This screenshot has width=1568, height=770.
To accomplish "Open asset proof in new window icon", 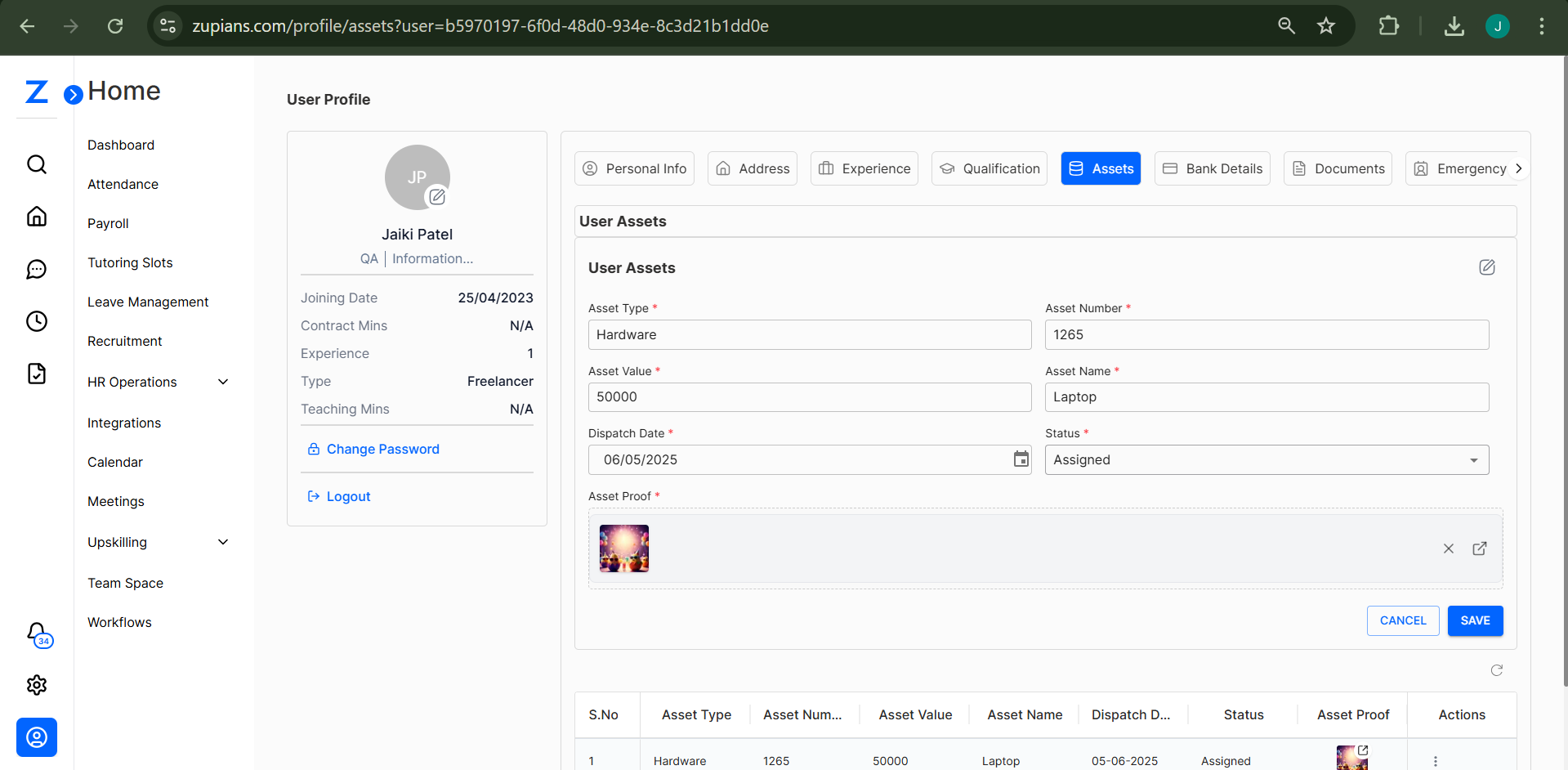I will [x=1479, y=548].
